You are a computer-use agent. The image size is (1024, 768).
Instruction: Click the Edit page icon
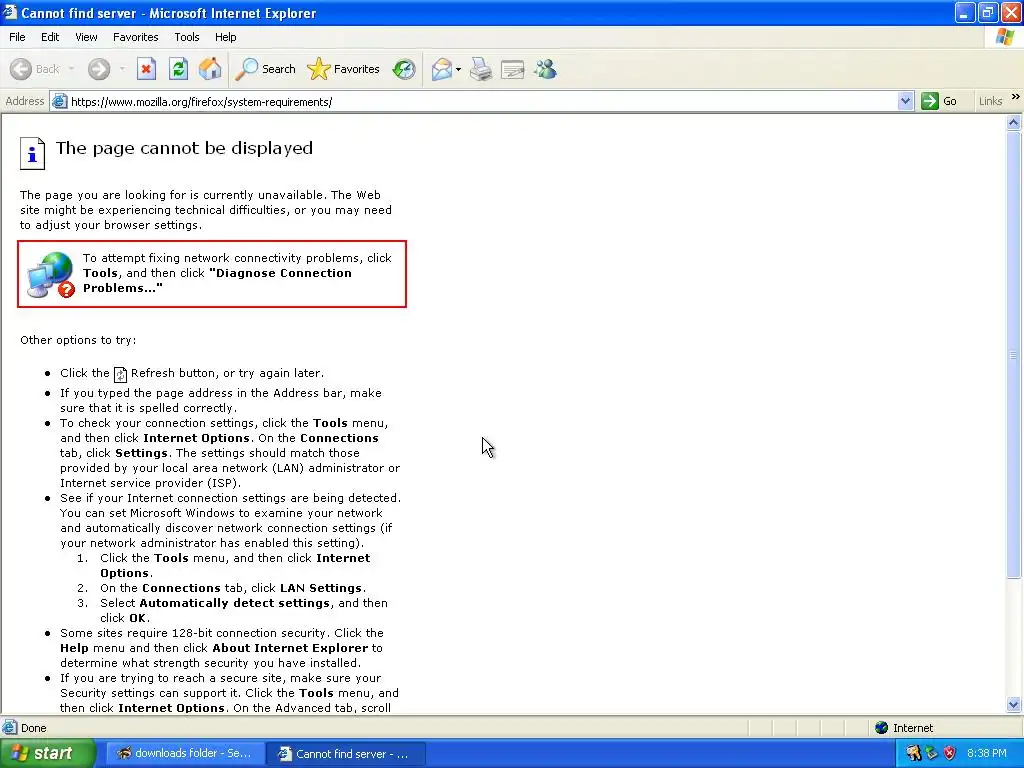(x=513, y=69)
